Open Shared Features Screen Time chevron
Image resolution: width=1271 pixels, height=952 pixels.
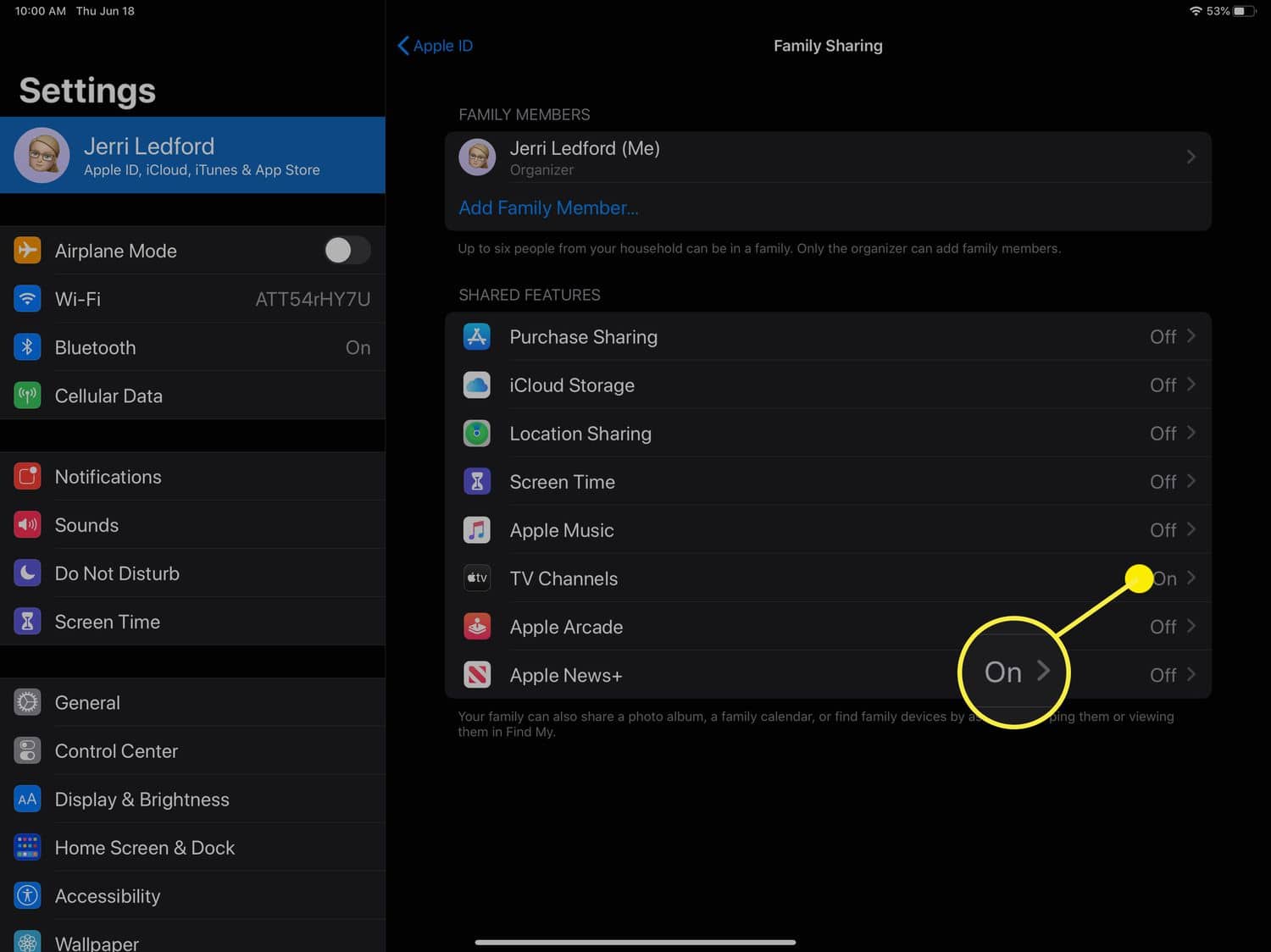click(x=1191, y=481)
